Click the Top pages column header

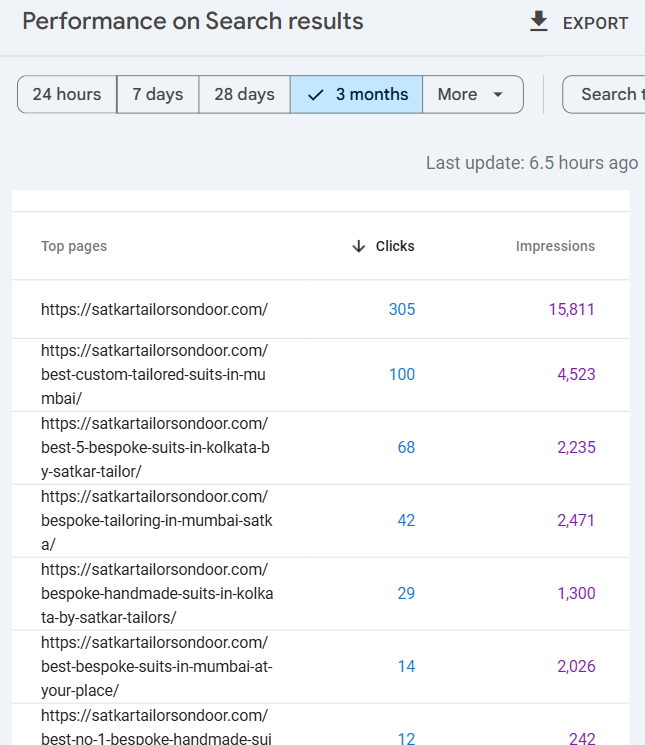coord(74,246)
